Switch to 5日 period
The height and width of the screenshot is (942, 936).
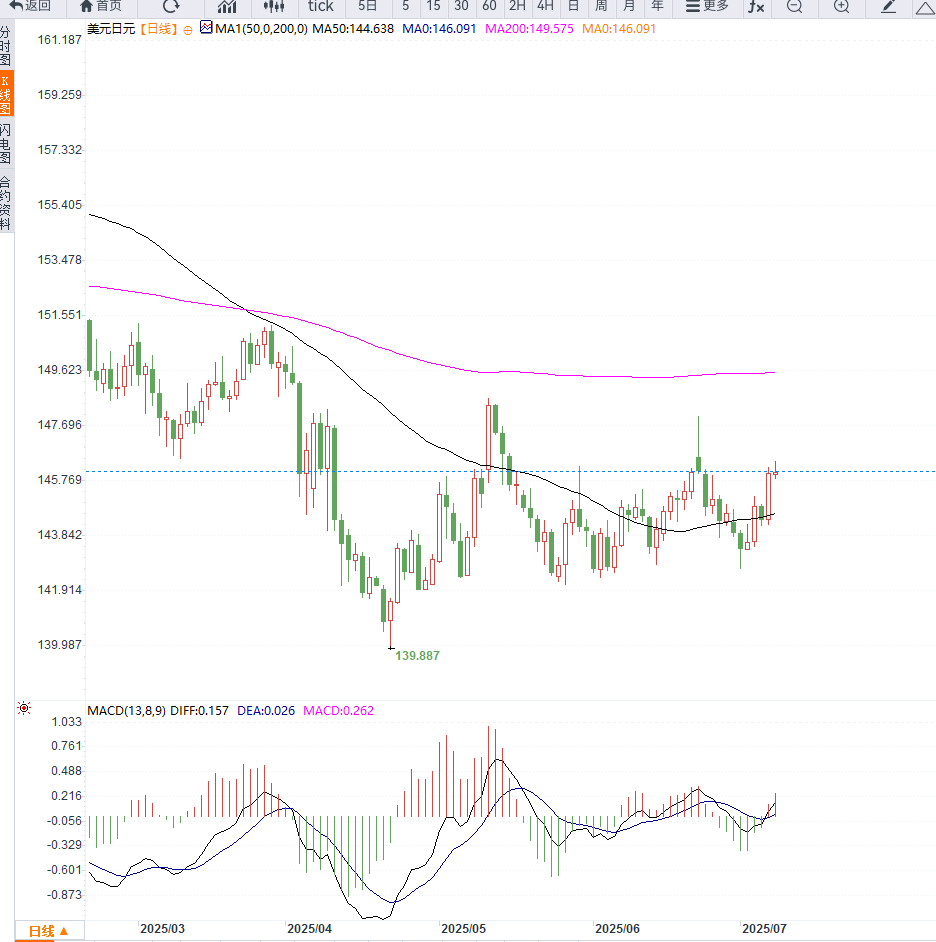coord(367,6)
